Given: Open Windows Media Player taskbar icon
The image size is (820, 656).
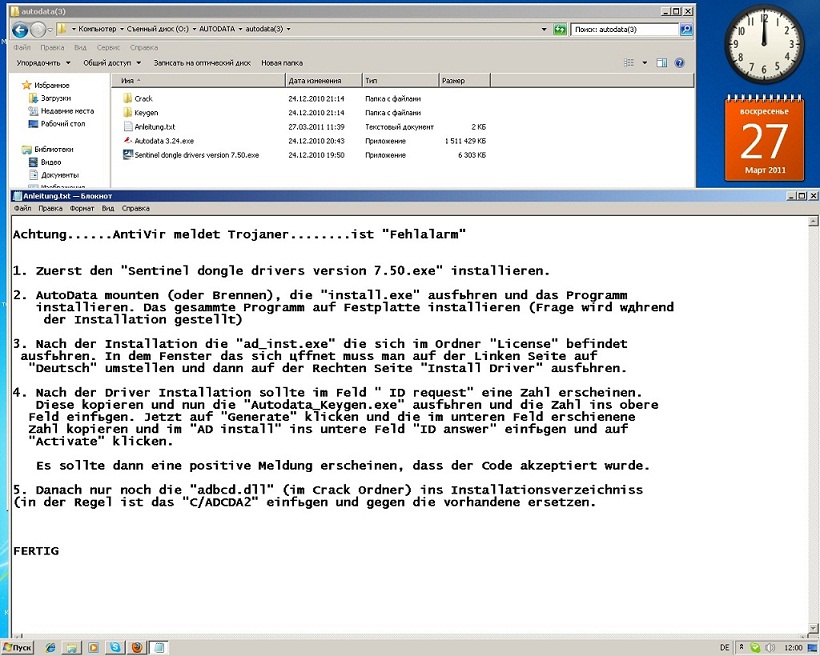Looking at the screenshot, I should coord(93,648).
